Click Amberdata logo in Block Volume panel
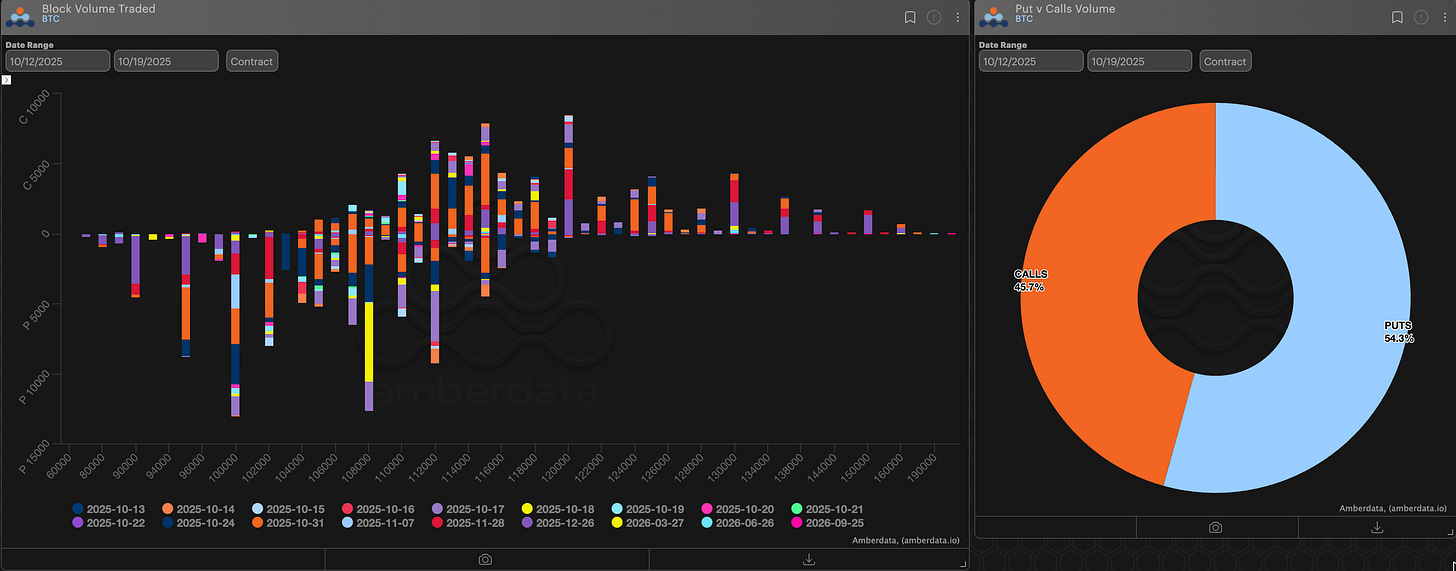This screenshot has width=1456, height=571. [21, 17]
